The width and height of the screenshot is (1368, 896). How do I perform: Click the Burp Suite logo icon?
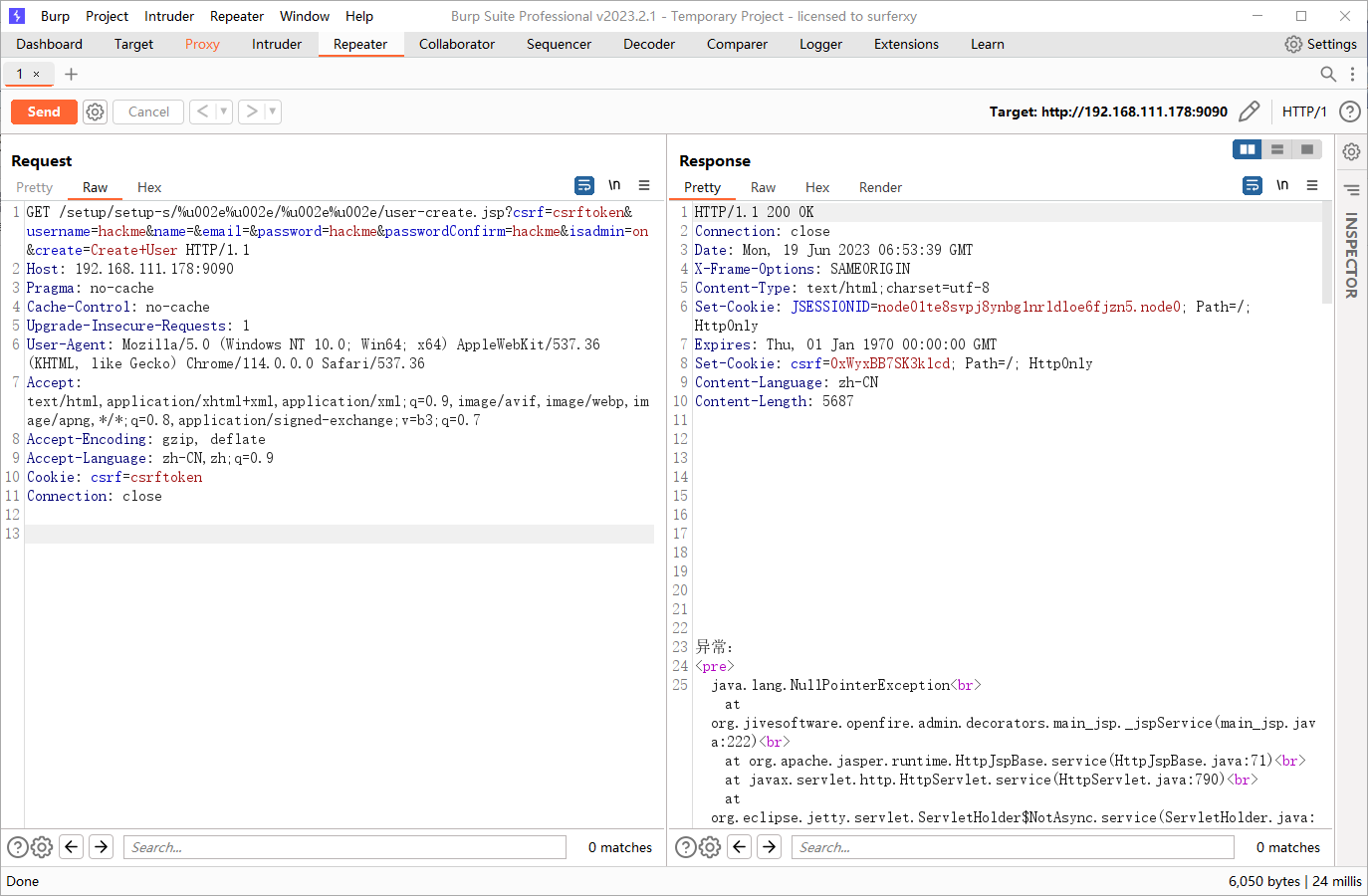(x=17, y=16)
